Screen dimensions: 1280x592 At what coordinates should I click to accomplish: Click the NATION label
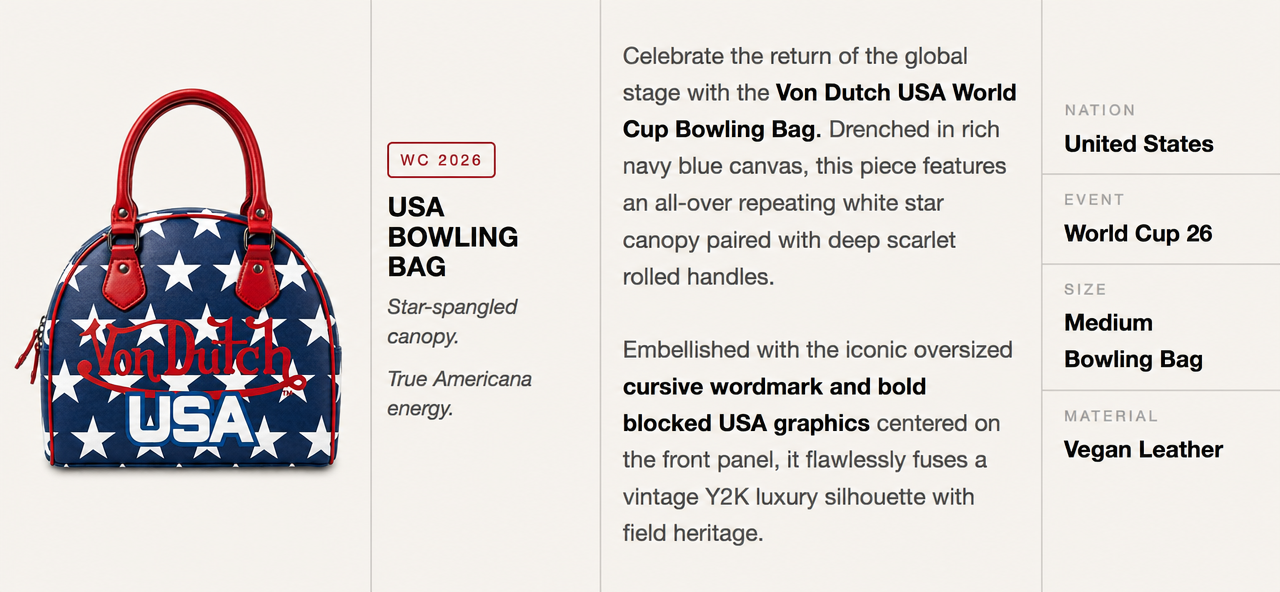click(1100, 110)
